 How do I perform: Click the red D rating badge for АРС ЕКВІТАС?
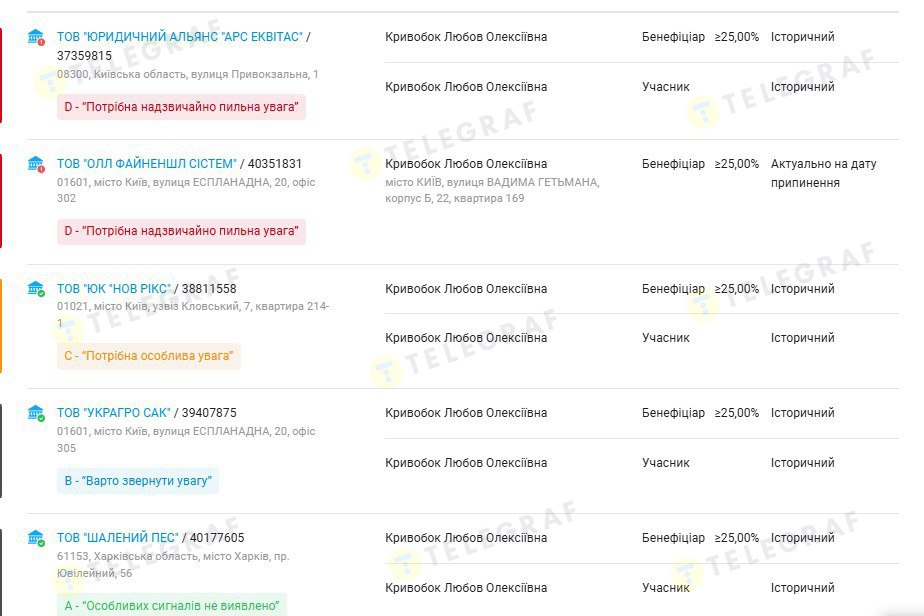coord(181,107)
